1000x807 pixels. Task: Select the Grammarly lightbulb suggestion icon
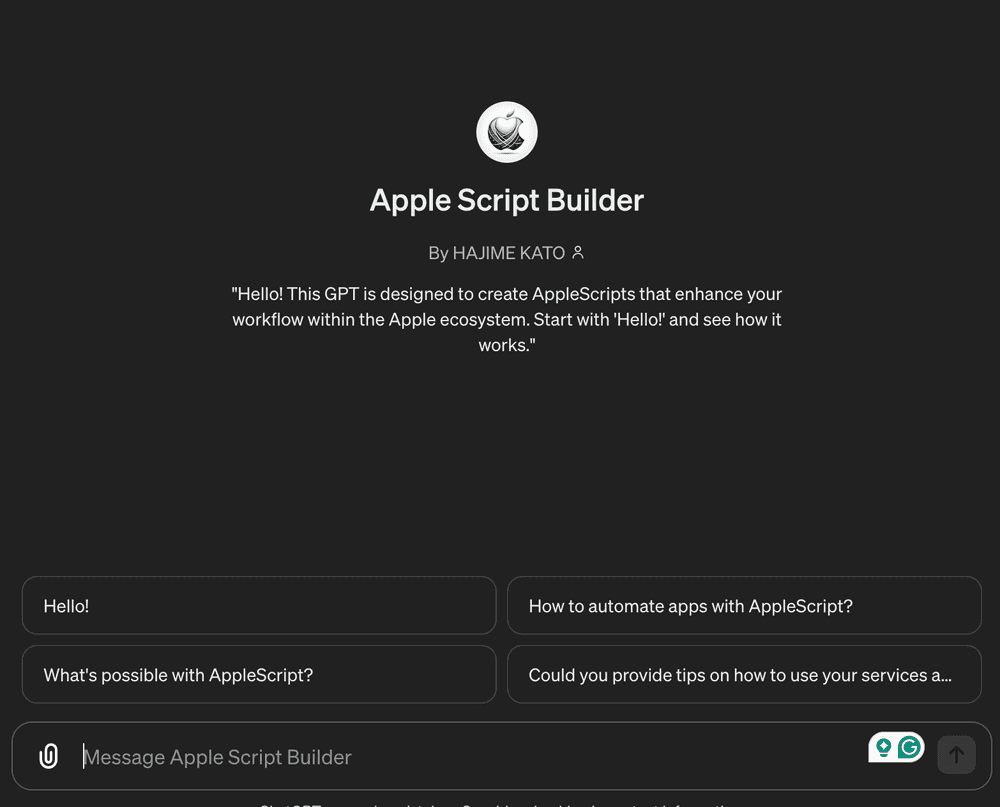tap(884, 747)
